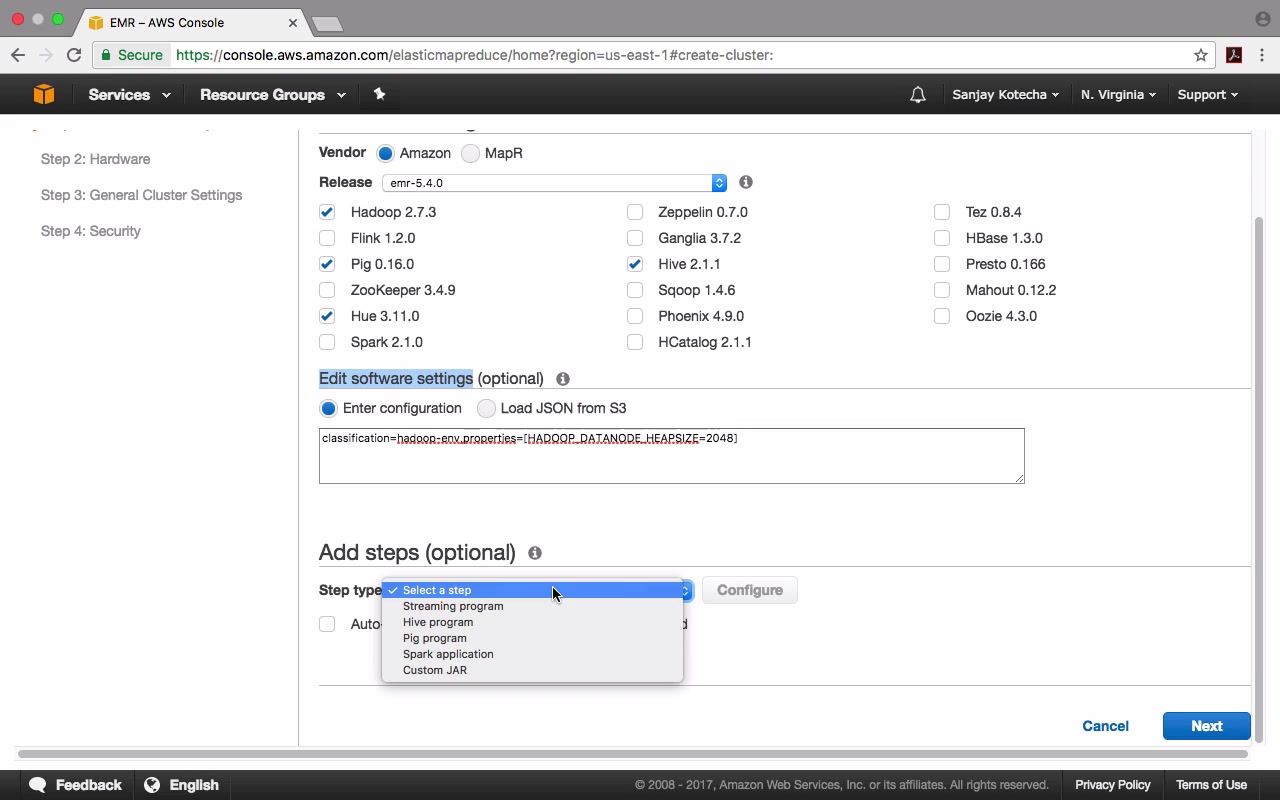This screenshot has height=800, width=1280.
Task: Open the Privacy Policy link
Action: [x=1113, y=785]
